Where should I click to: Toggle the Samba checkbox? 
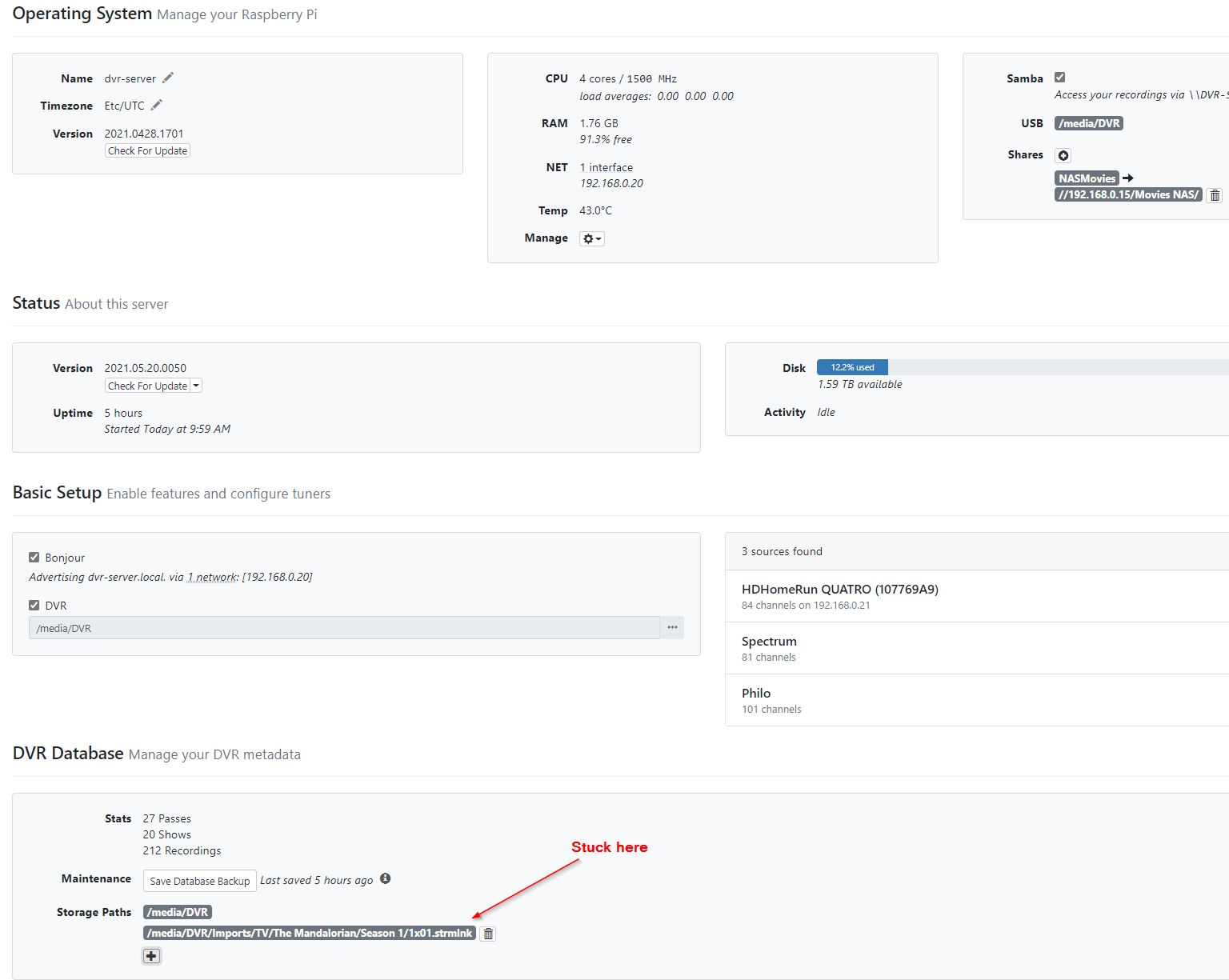[x=1059, y=78]
